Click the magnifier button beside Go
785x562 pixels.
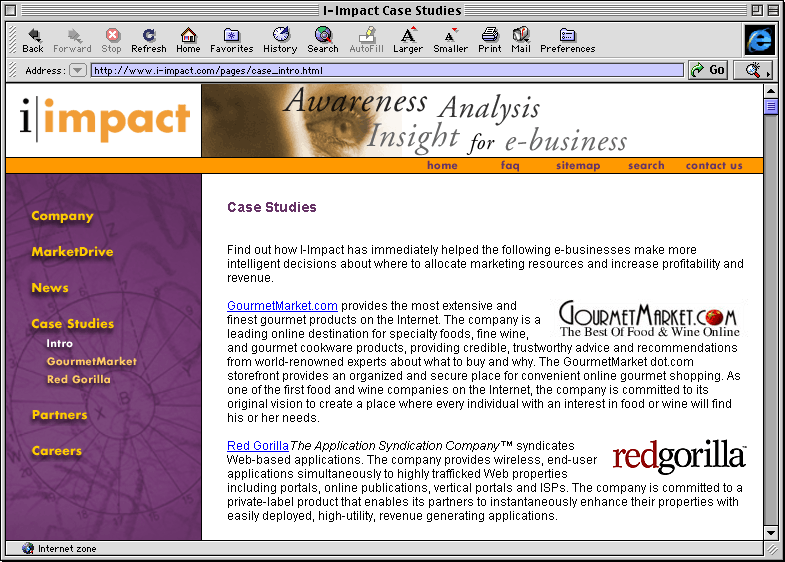point(752,70)
